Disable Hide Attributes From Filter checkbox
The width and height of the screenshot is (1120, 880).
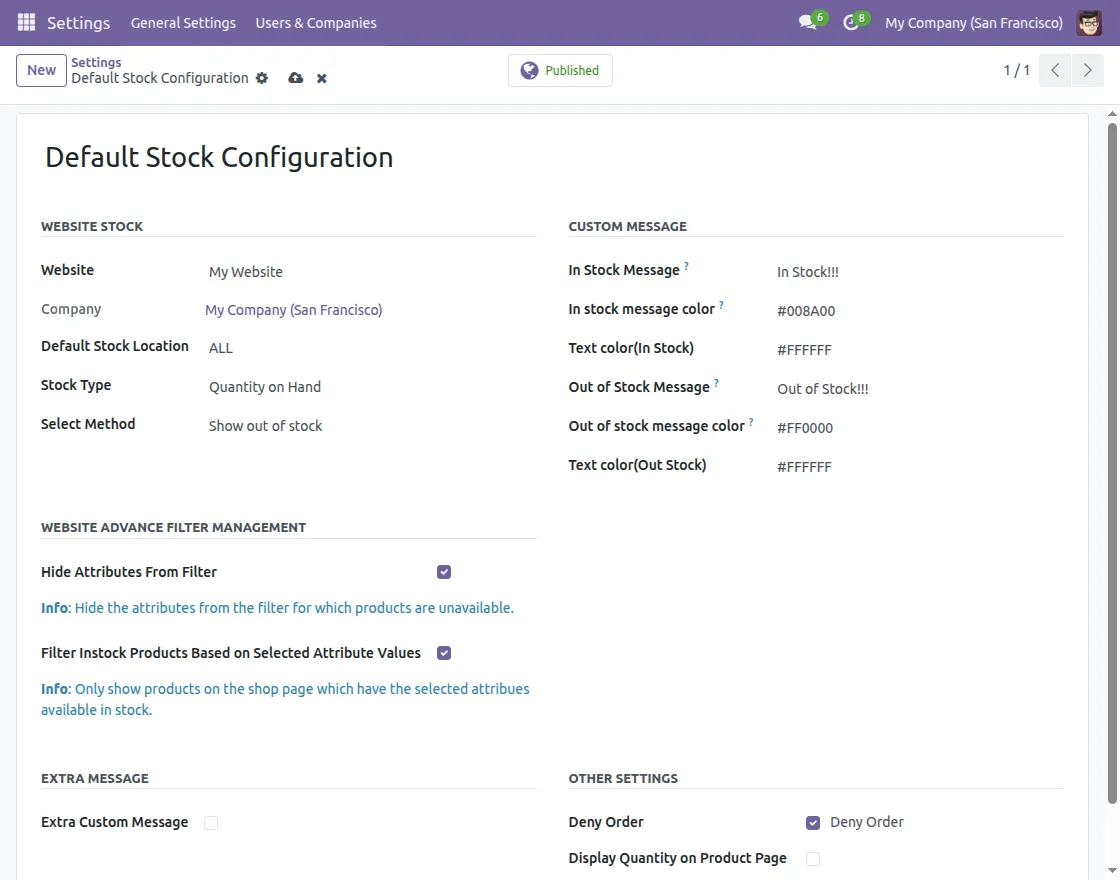coord(444,572)
